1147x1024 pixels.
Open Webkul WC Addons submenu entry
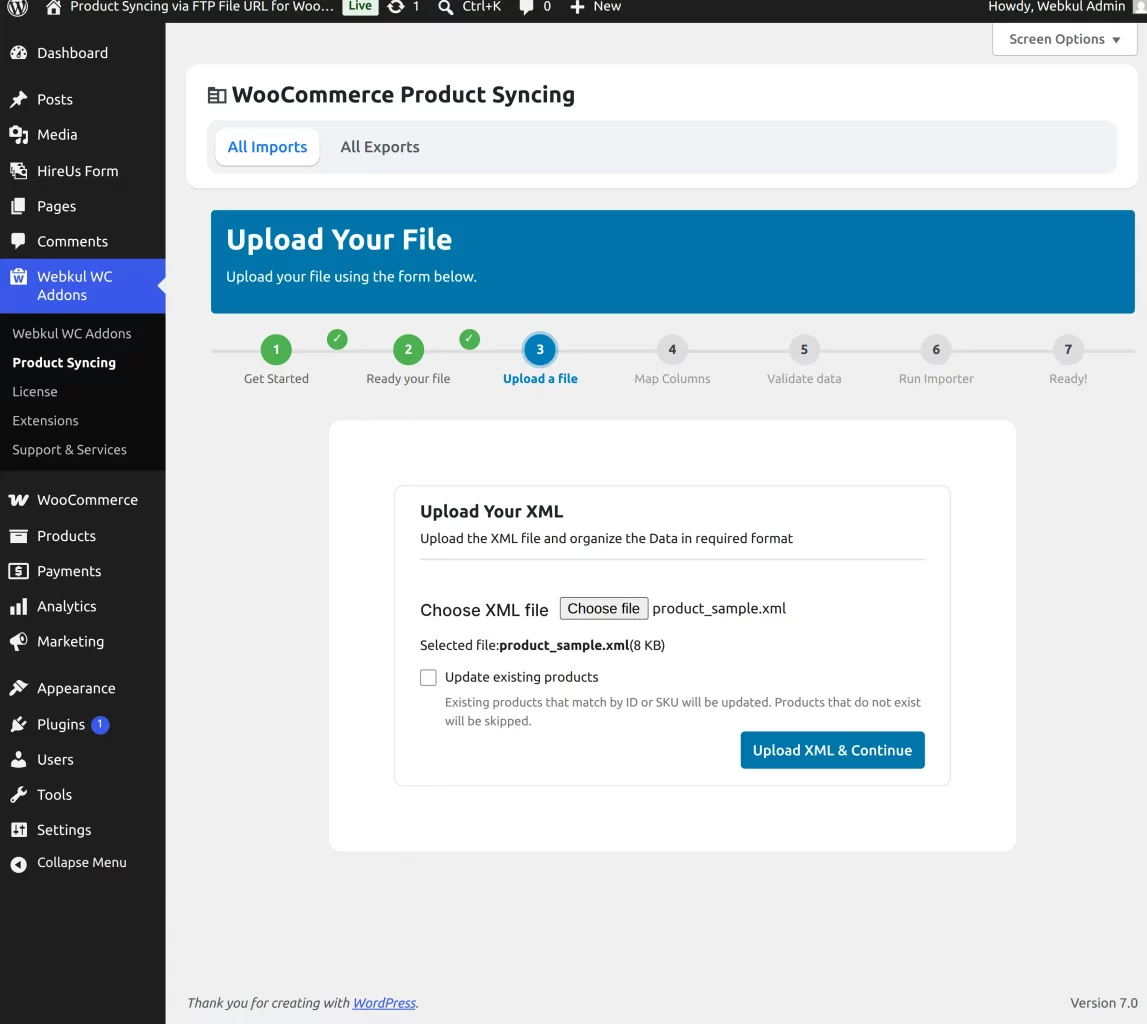point(72,334)
